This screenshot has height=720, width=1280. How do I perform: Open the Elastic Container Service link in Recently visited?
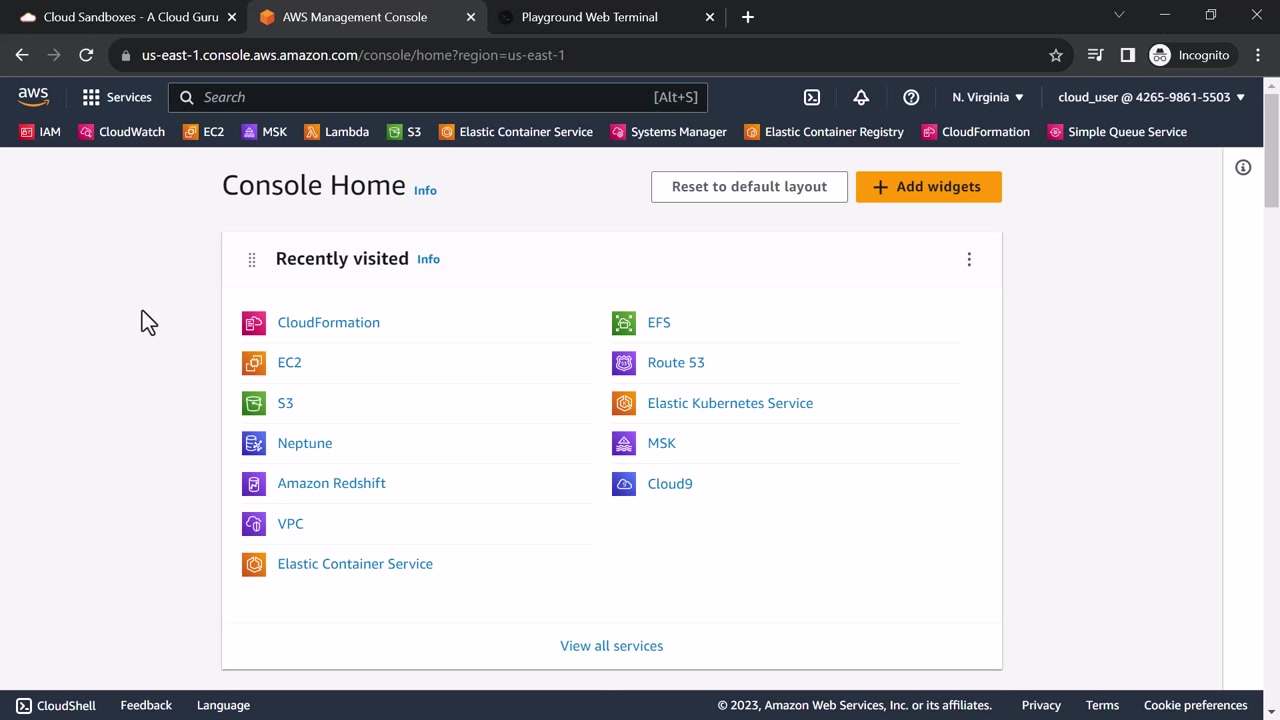[x=355, y=564]
